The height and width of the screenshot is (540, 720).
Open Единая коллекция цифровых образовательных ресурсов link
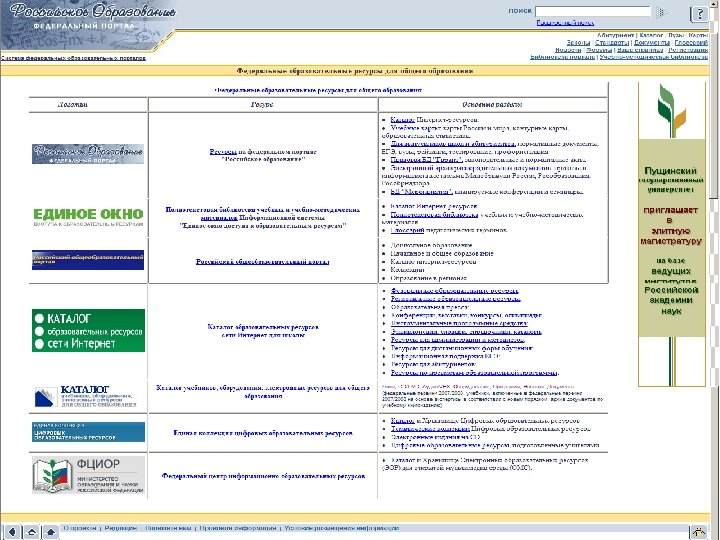[263, 433]
